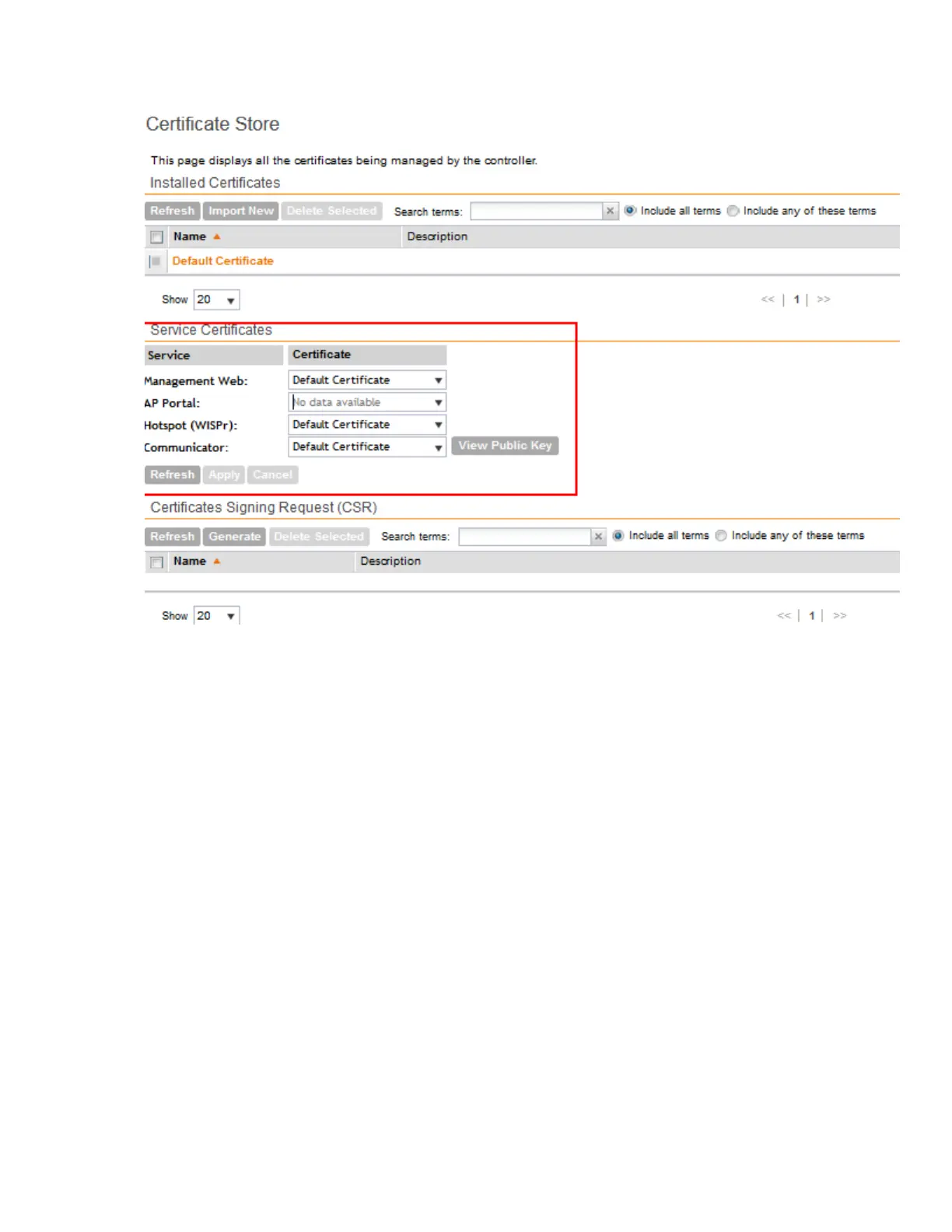Viewport: 952px width, 1232px height.
Task: Open the Default Certificate link
Action: [223, 261]
